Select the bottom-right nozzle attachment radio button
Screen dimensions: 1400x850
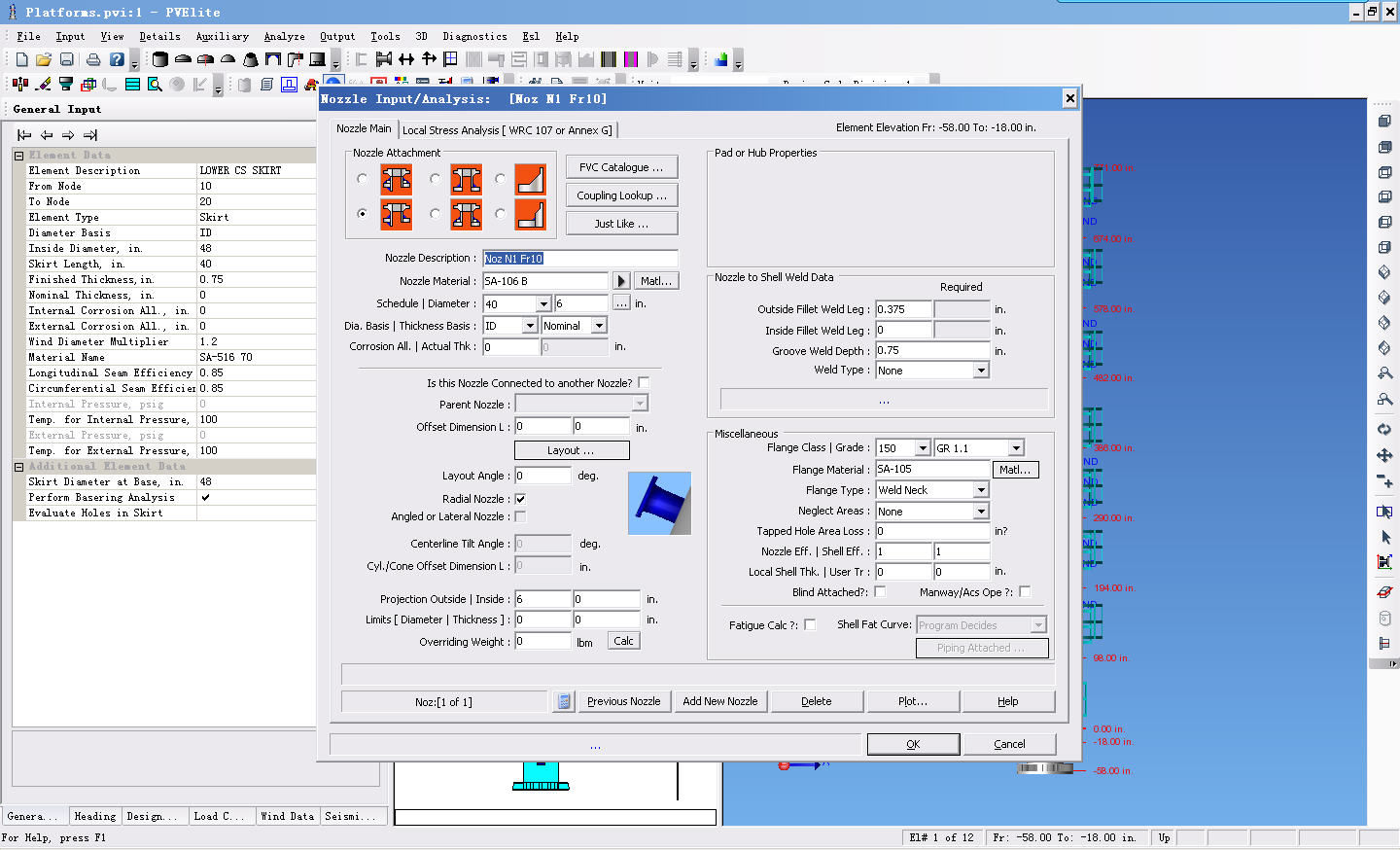[x=500, y=214]
